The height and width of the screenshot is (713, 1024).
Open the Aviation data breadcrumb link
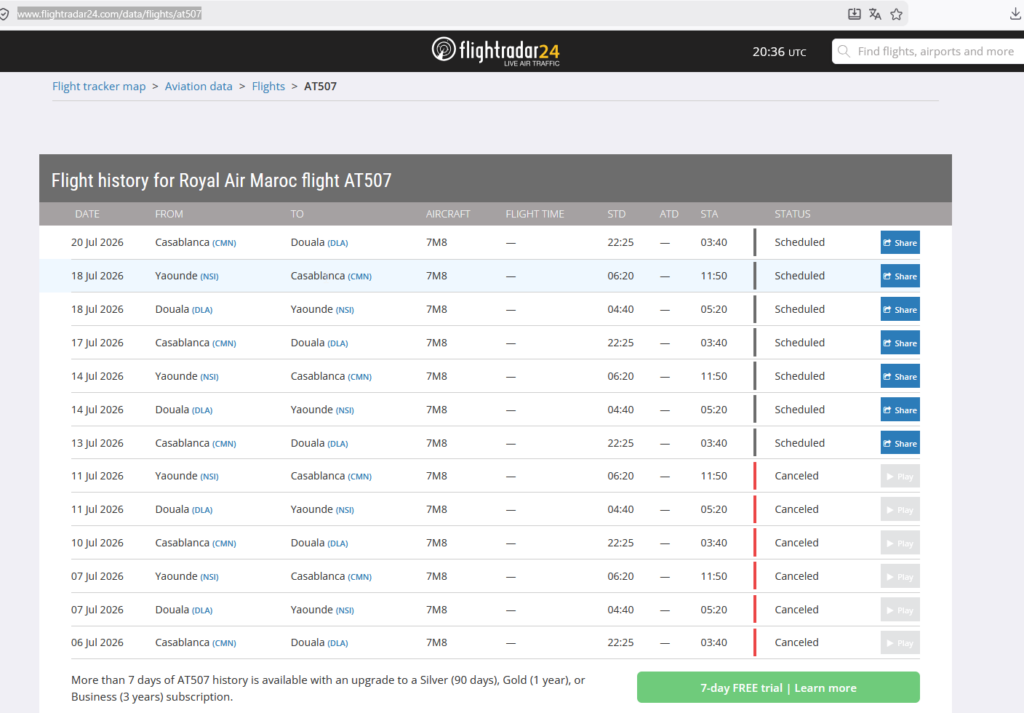(x=199, y=86)
